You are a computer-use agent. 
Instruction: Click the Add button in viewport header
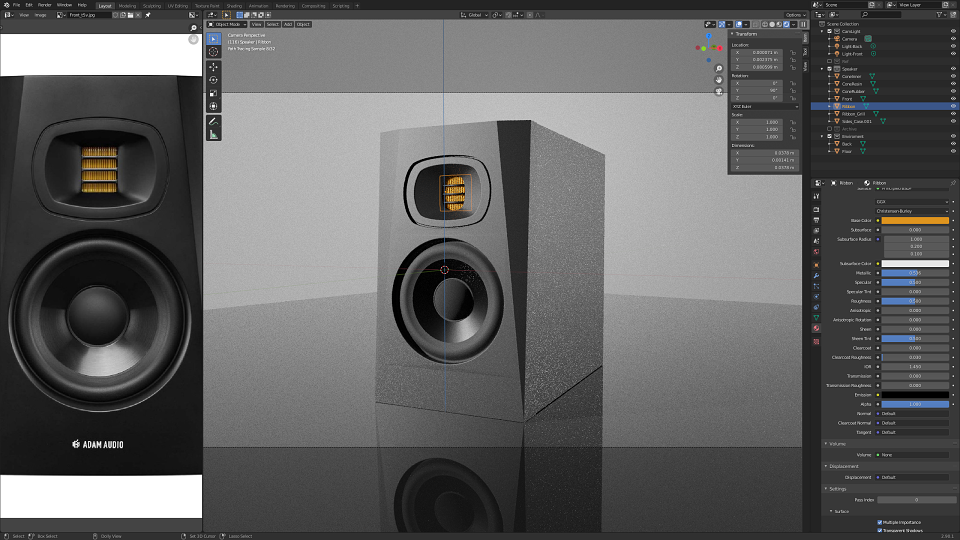click(x=288, y=24)
